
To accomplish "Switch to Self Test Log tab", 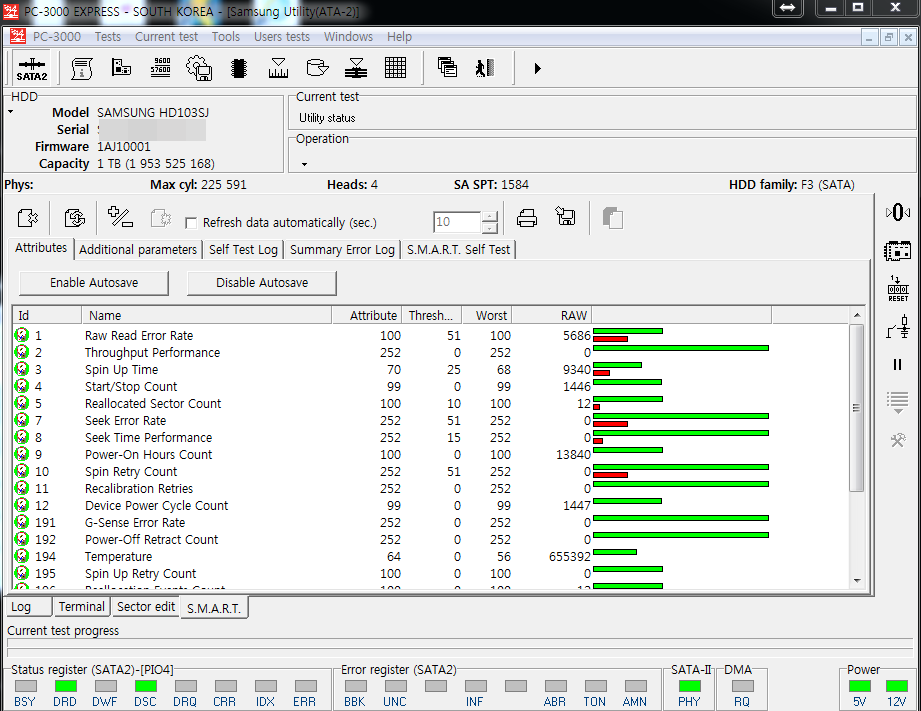I will pos(243,250).
